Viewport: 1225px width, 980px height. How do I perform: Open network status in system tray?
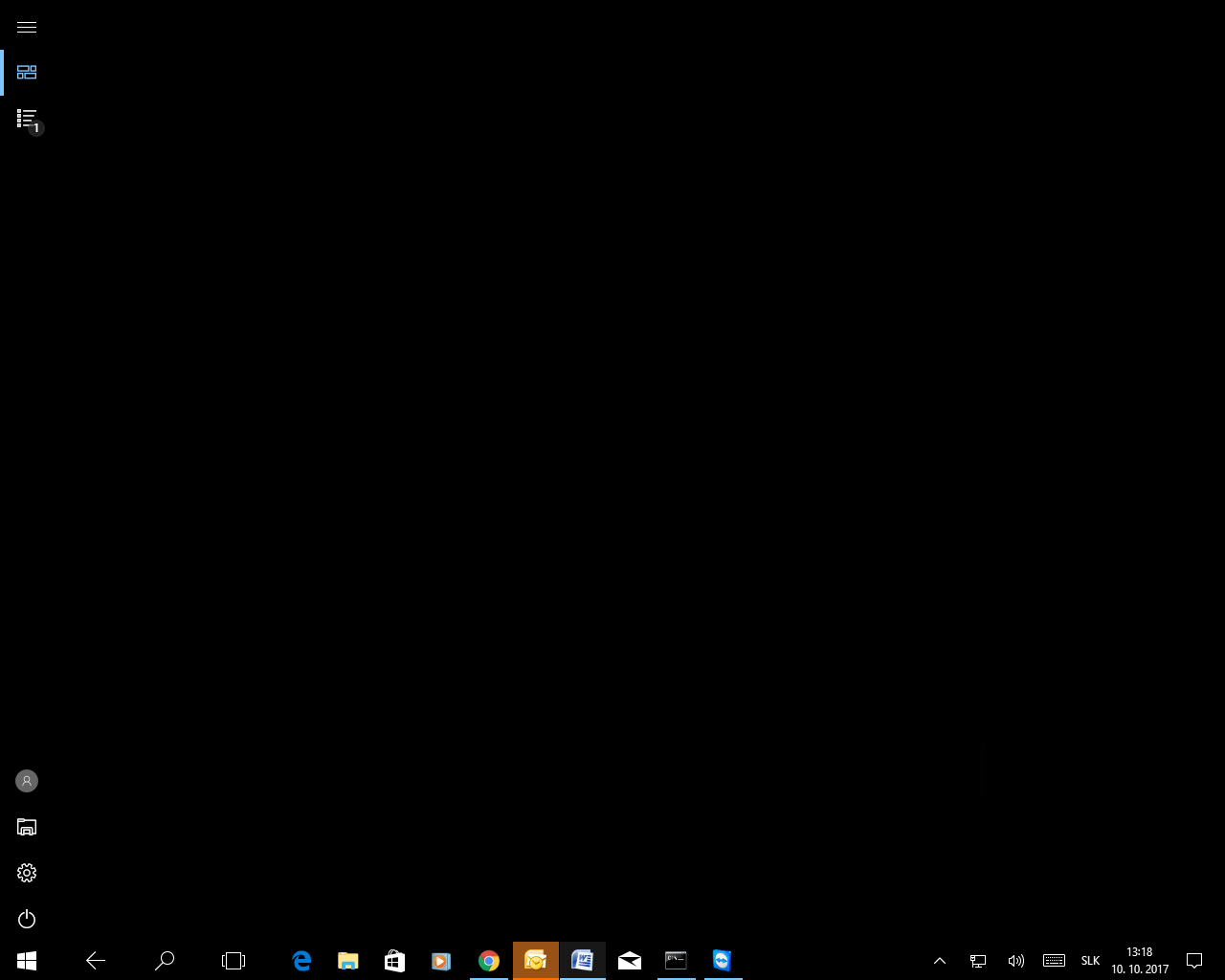pyautogui.click(x=978, y=961)
